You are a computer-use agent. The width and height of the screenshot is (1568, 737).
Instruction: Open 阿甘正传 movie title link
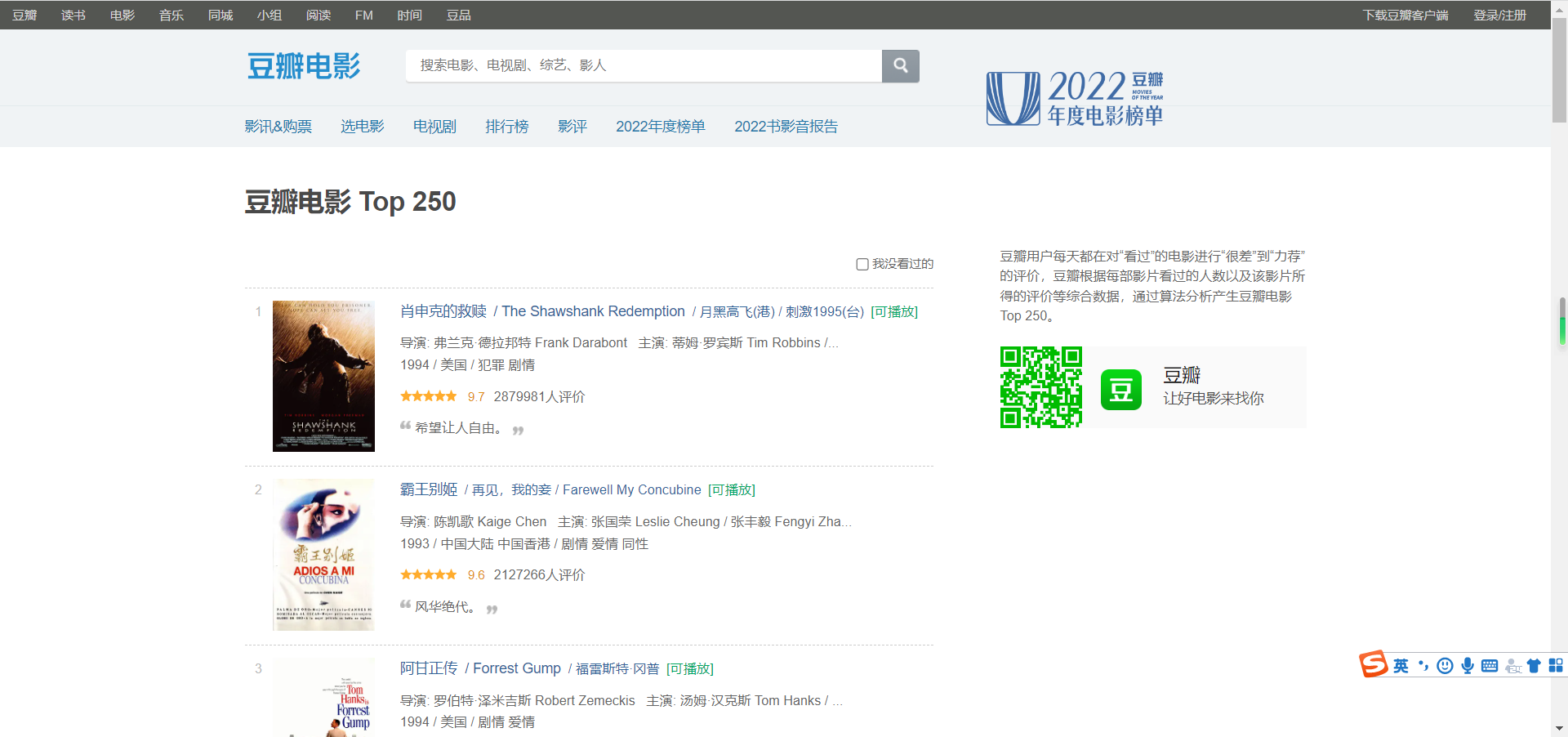coord(429,668)
